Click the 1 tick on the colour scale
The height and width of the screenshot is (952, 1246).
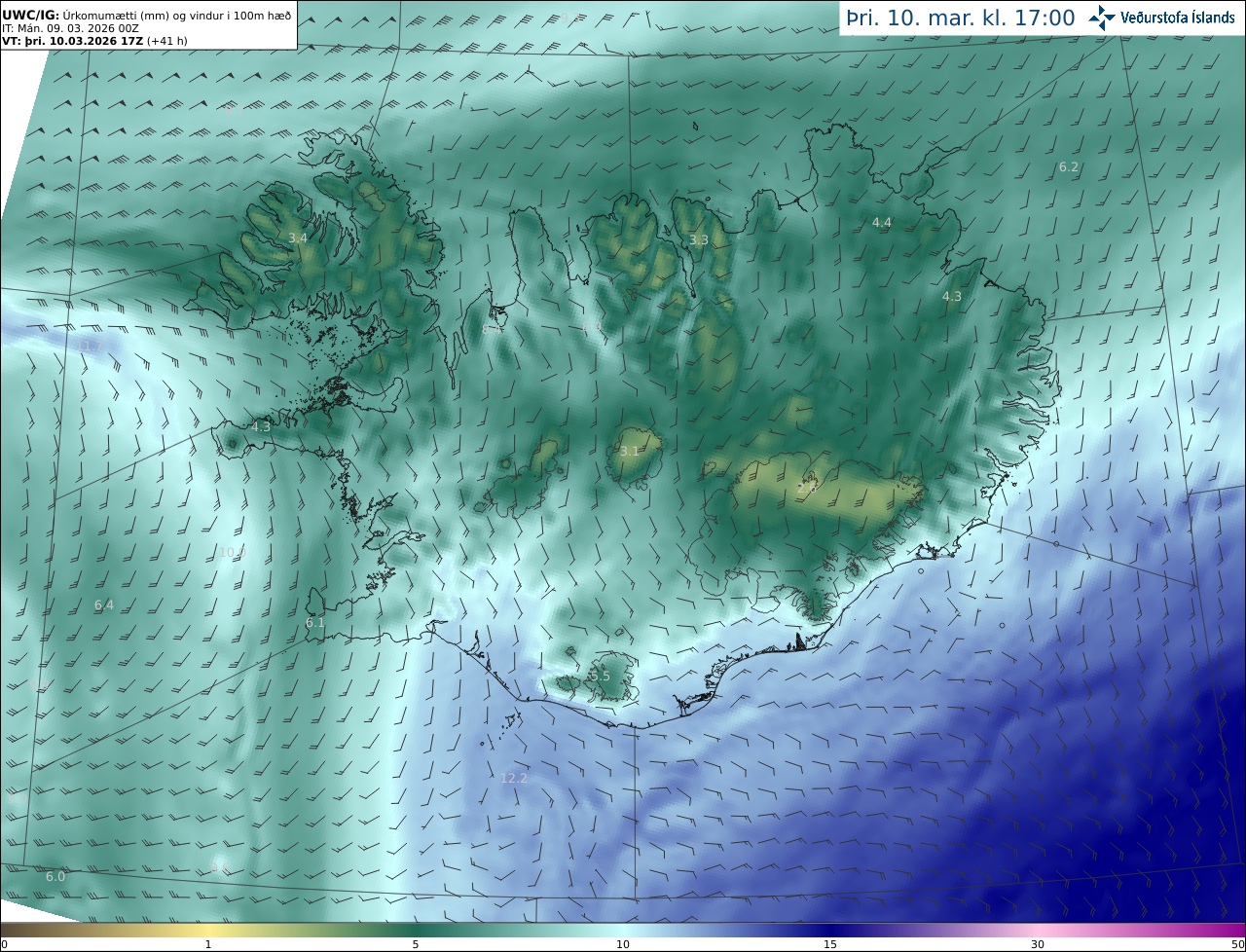(208, 944)
